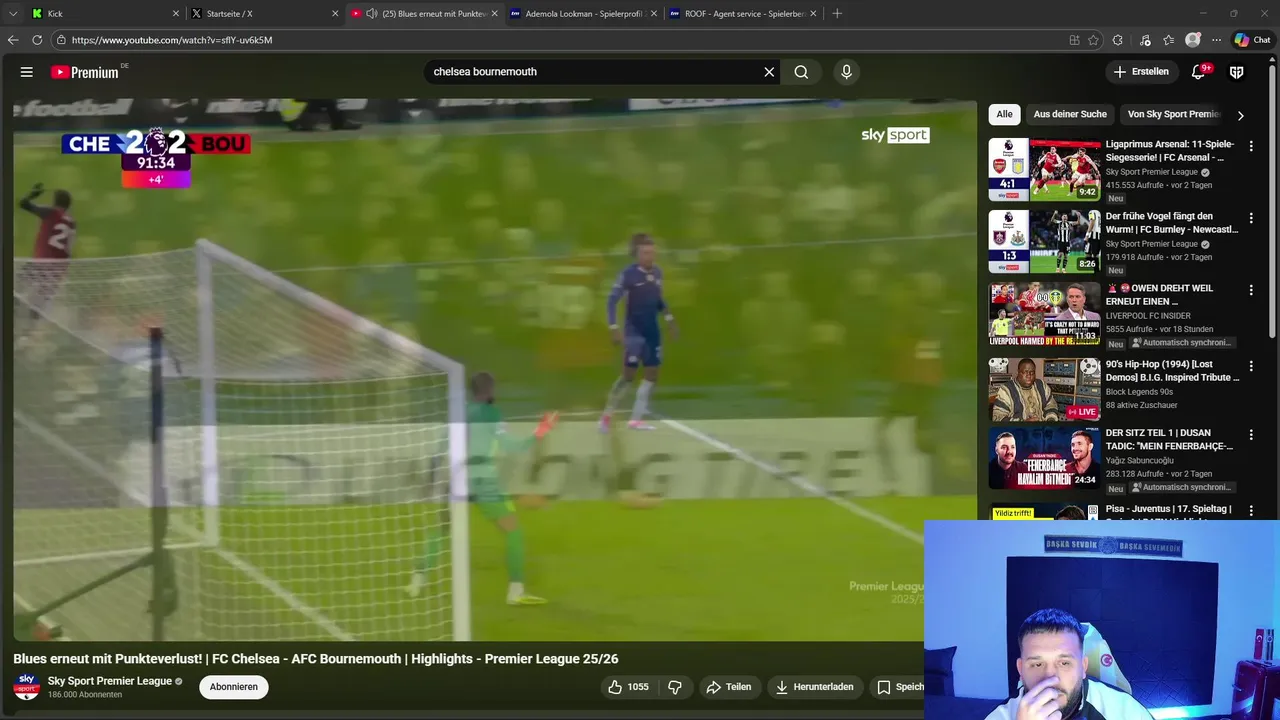Open DER SITZ TEIL 1 Dusan Tadic video
This screenshot has width=1280, height=720.
tap(1044, 458)
